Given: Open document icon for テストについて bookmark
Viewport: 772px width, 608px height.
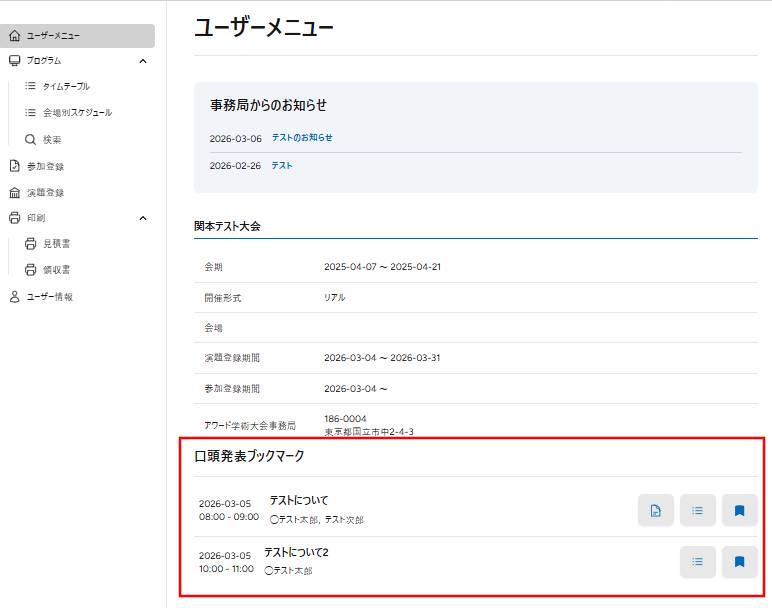Looking at the screenshot, I should pyautogui.click(x=656, y=511).
